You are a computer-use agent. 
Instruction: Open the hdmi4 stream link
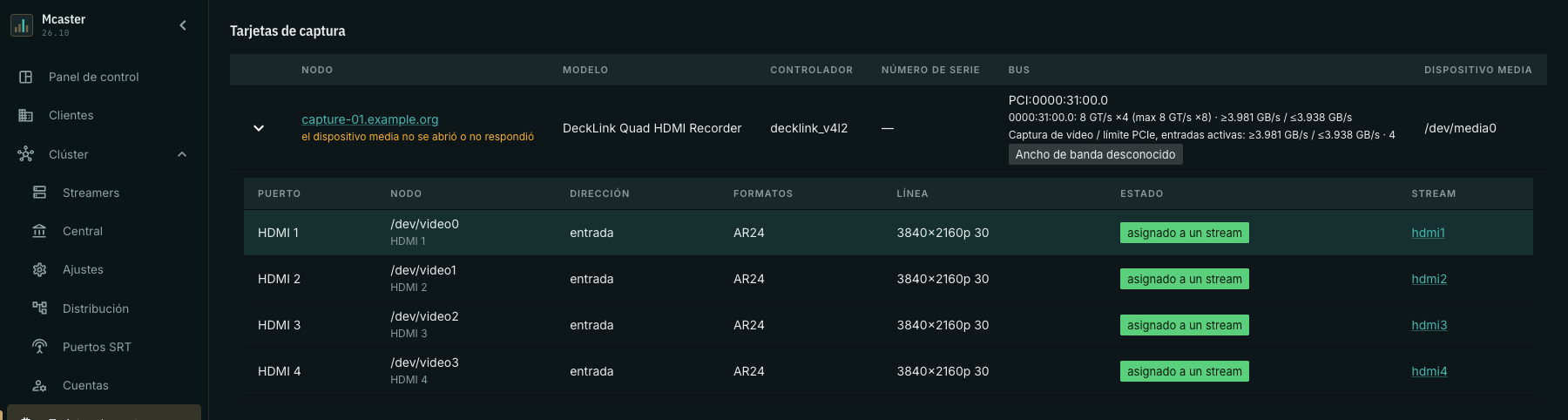click(1429, 371)
